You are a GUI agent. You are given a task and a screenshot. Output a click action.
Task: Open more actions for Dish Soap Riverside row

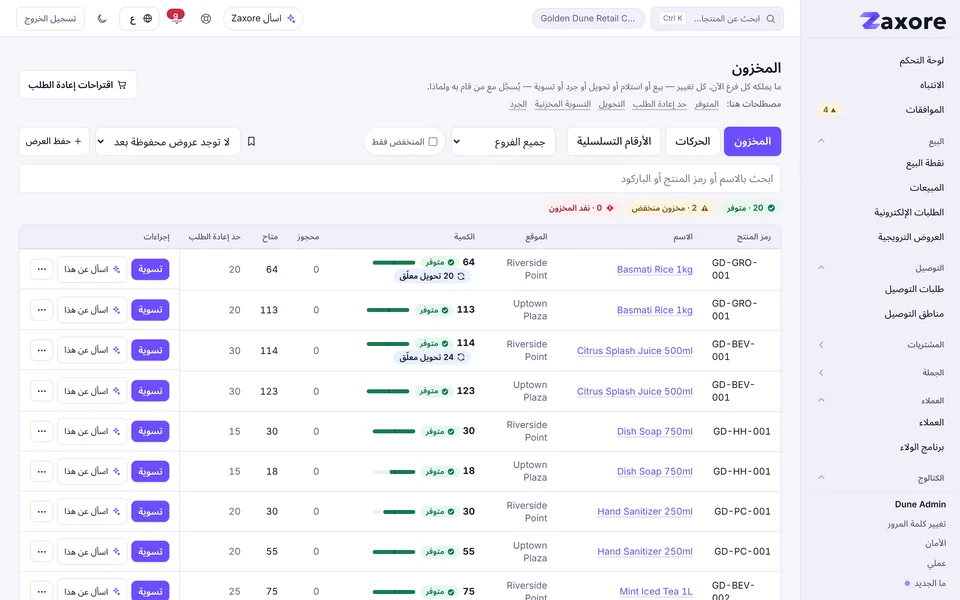(42, 431)
